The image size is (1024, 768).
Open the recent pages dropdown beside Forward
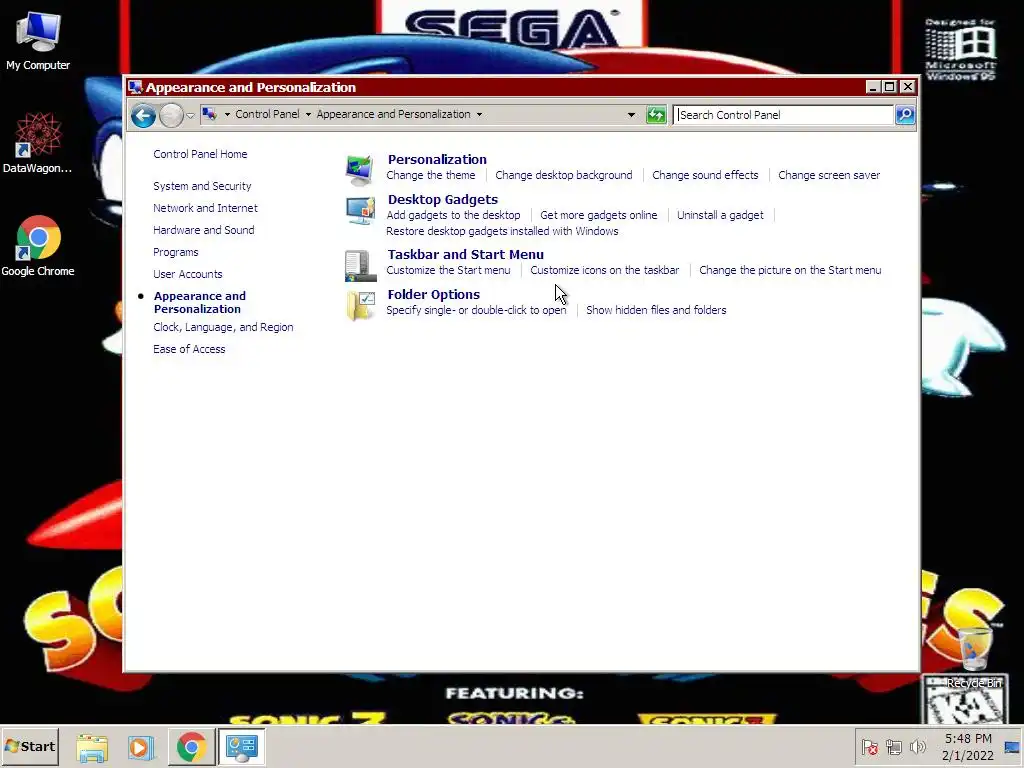[190, 116]
